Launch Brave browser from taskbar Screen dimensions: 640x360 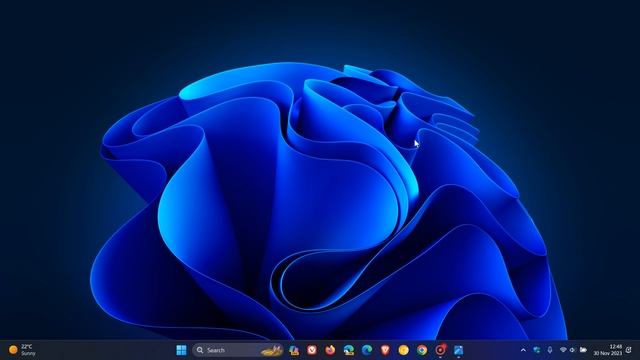(385, 350)
